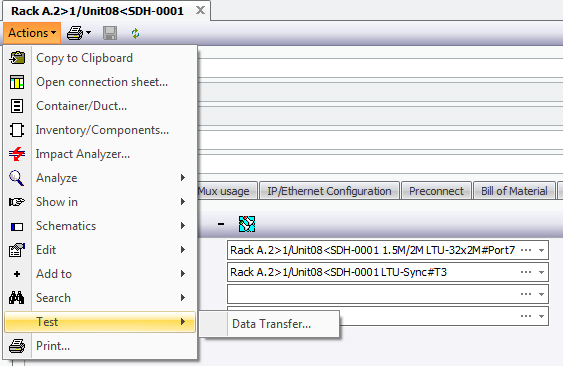563x366 pixels.
Task: Click the printer icon beside Print
Action: pos(17,346)
